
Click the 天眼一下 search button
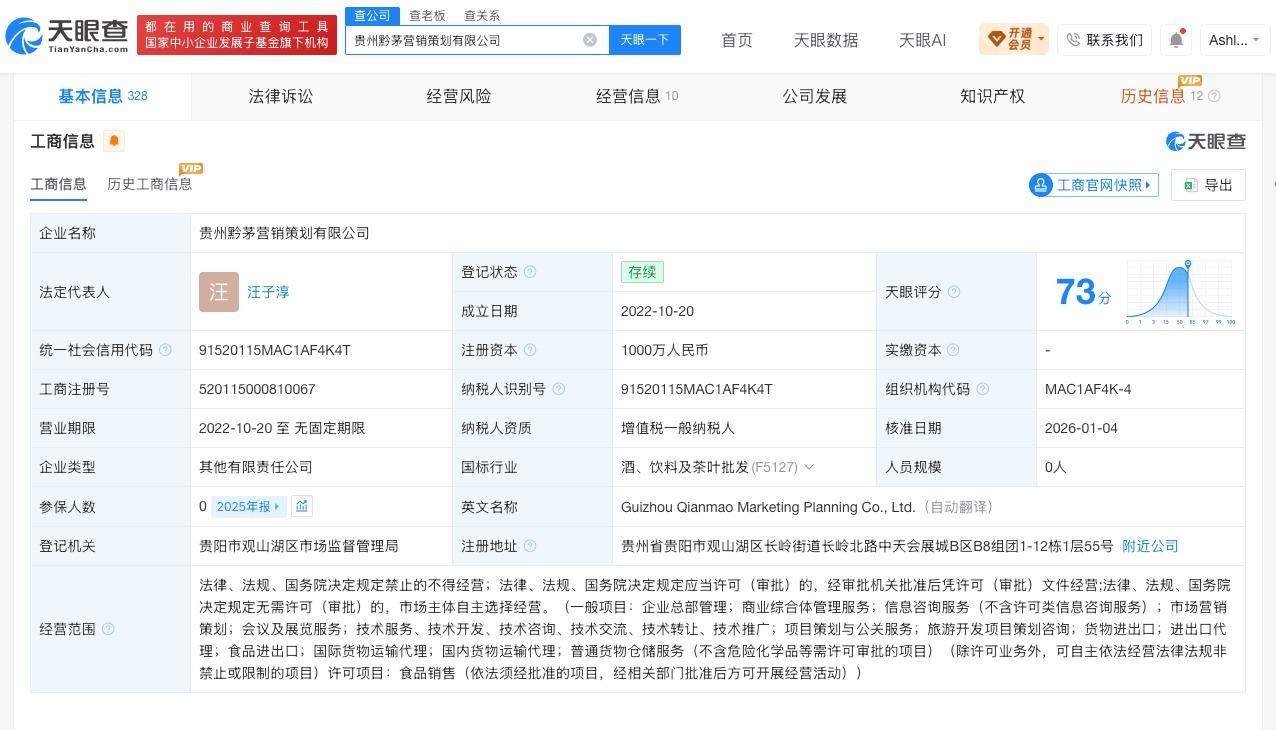coord(644,40)
